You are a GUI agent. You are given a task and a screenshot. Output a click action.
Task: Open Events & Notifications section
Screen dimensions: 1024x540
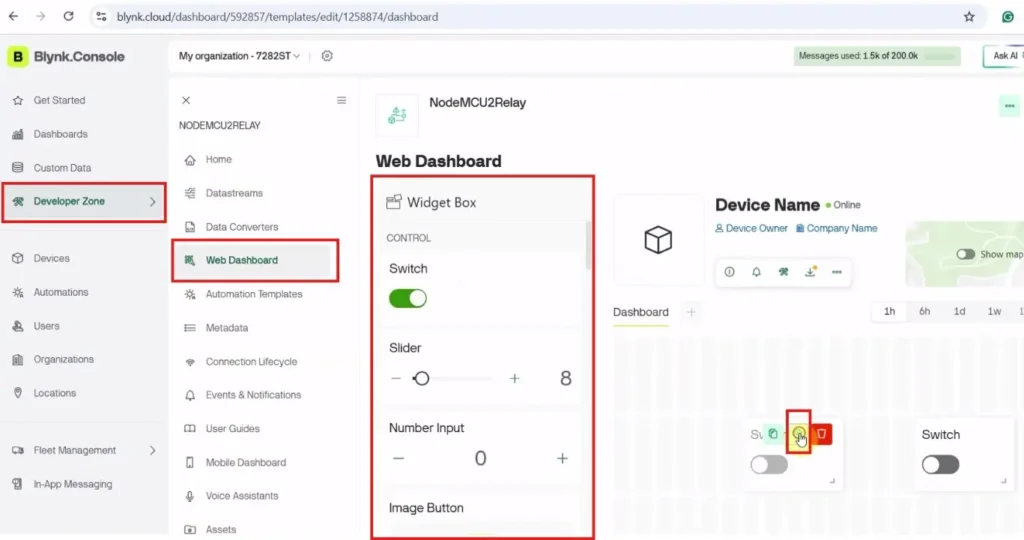click(x=253, y=395)
